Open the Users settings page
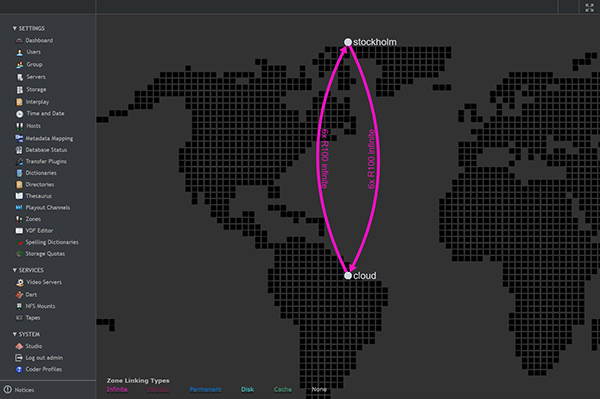Viewport: 600px width, 399px height. [x=33, y=52]
